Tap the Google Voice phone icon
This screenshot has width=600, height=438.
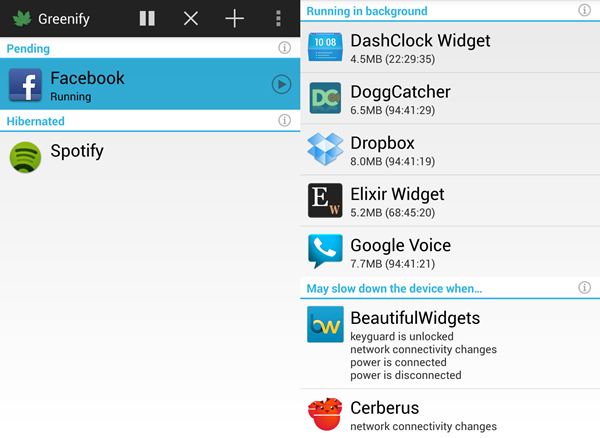coord(325,251)
